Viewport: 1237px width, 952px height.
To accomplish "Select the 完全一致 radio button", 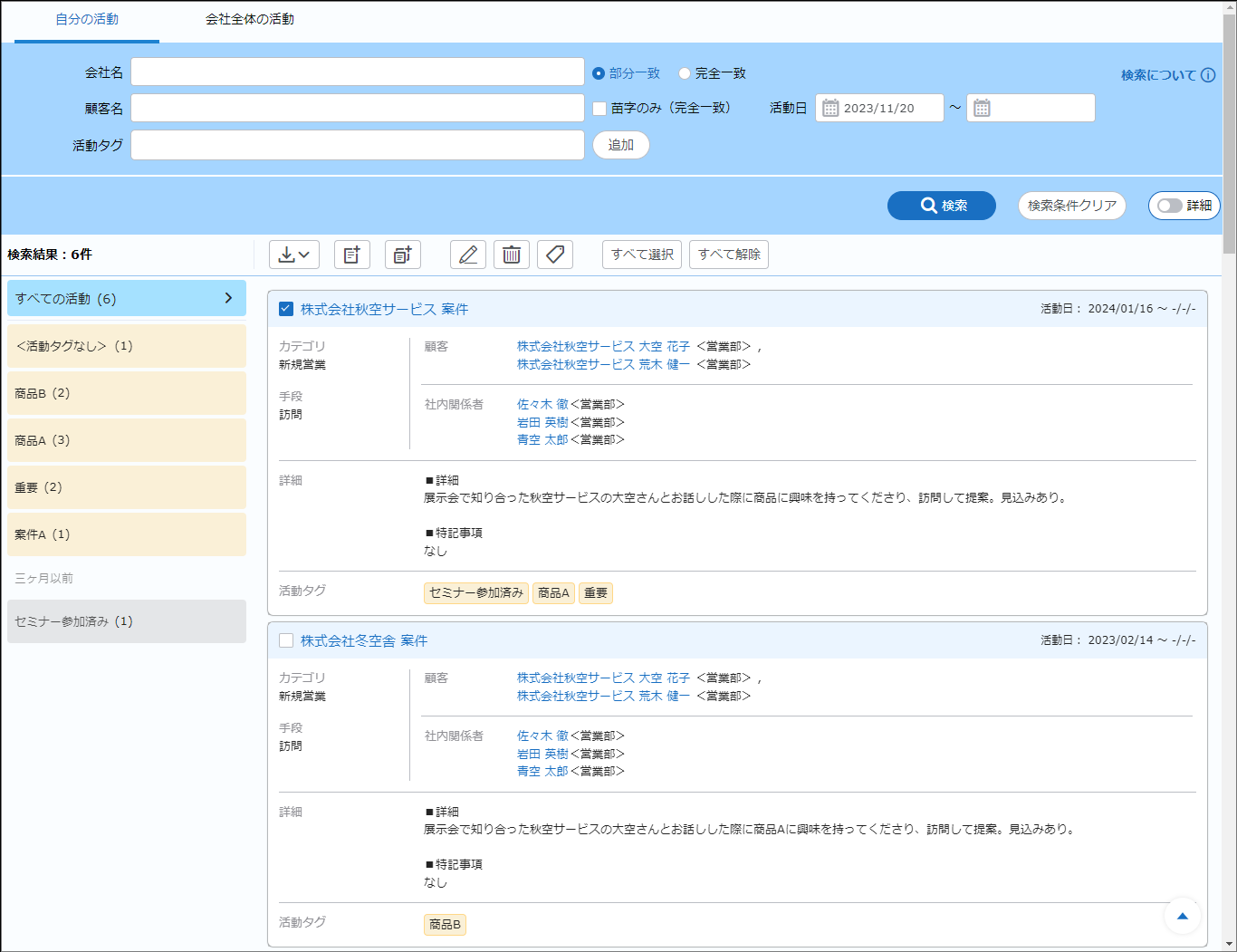I will click(685, 73).
